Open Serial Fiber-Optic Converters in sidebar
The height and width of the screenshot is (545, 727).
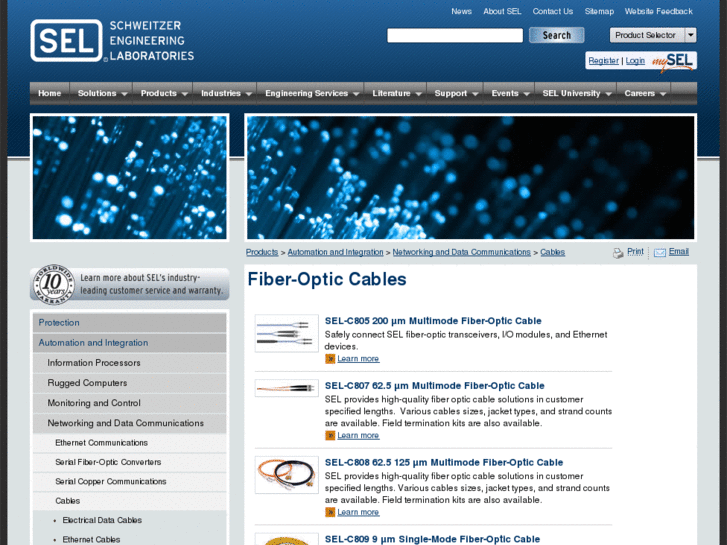129,462
